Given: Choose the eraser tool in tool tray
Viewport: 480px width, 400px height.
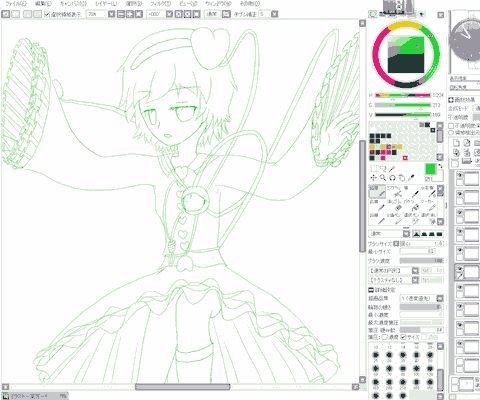Looking at the screenshot, I should (394, 205).
